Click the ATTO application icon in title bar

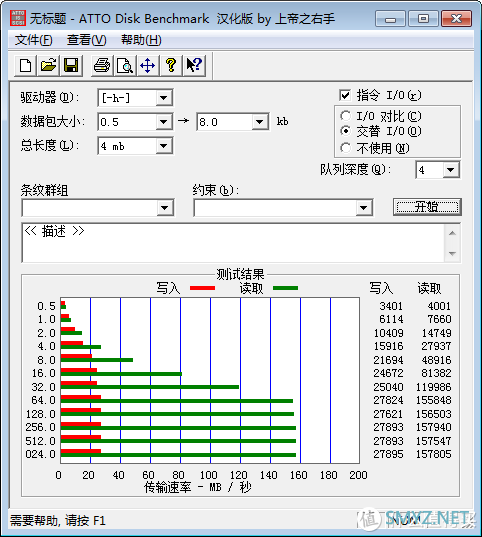[18, 18]
